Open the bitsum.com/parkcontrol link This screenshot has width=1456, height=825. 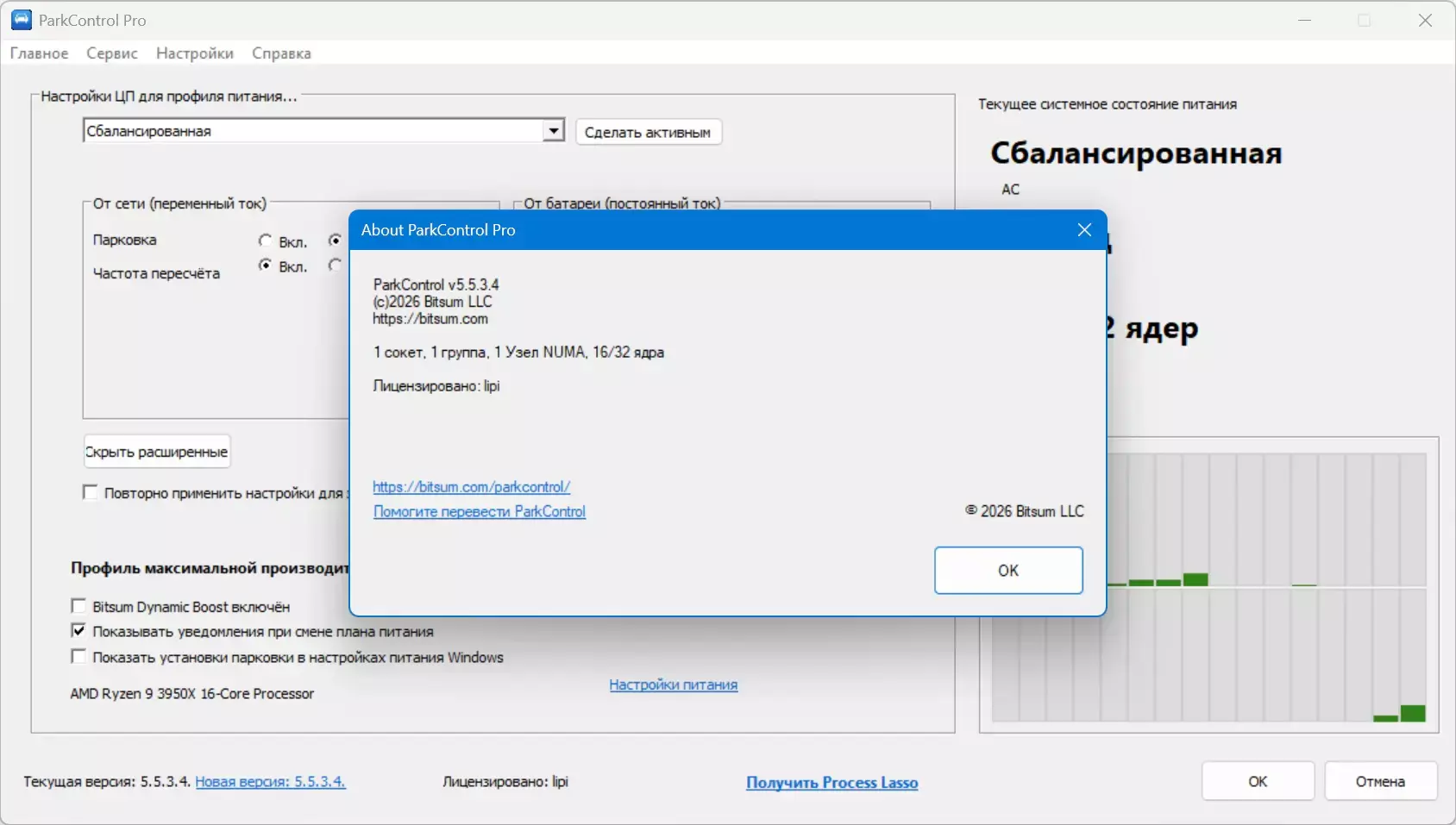[x=472, y=486]
